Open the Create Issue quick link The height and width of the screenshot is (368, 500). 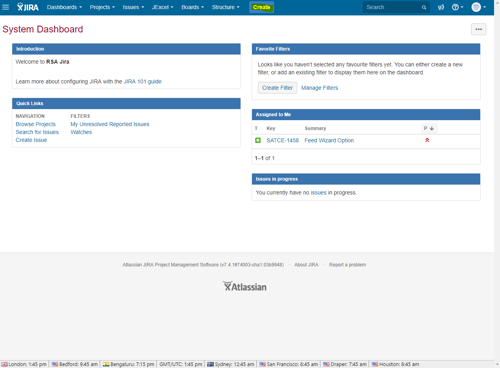click(x=31, y=140)
